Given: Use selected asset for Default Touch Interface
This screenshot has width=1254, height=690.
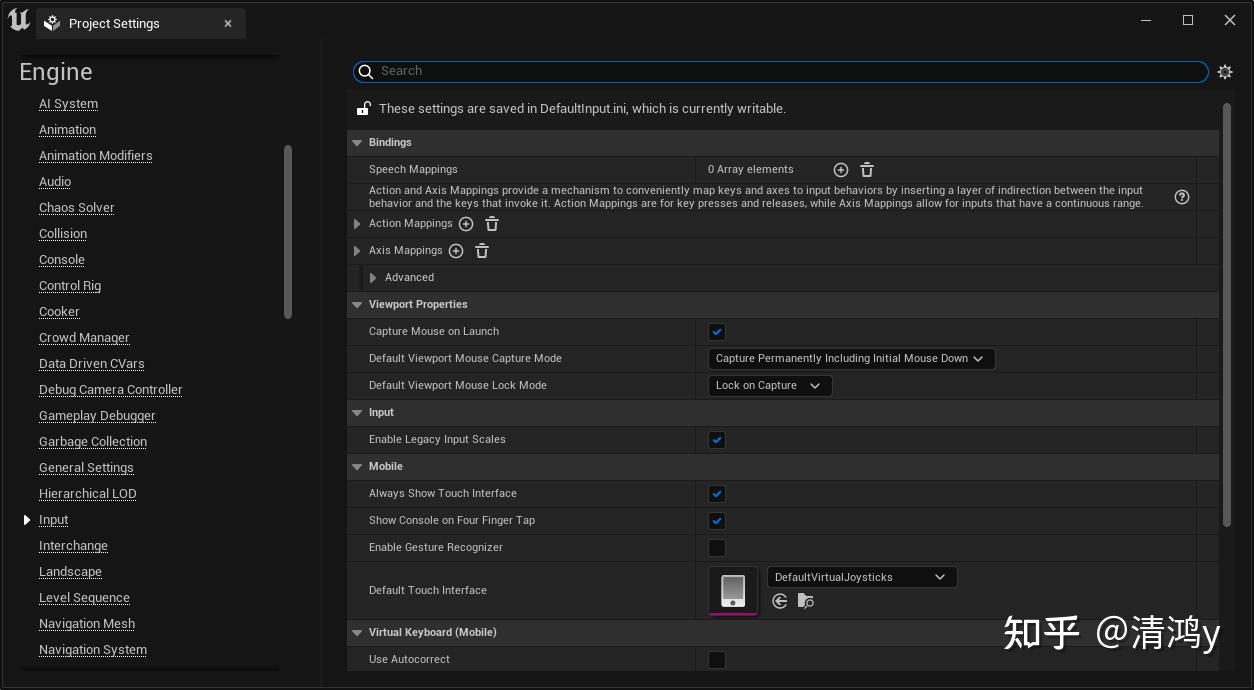Looking at the screenshot, I should point(780,601).
